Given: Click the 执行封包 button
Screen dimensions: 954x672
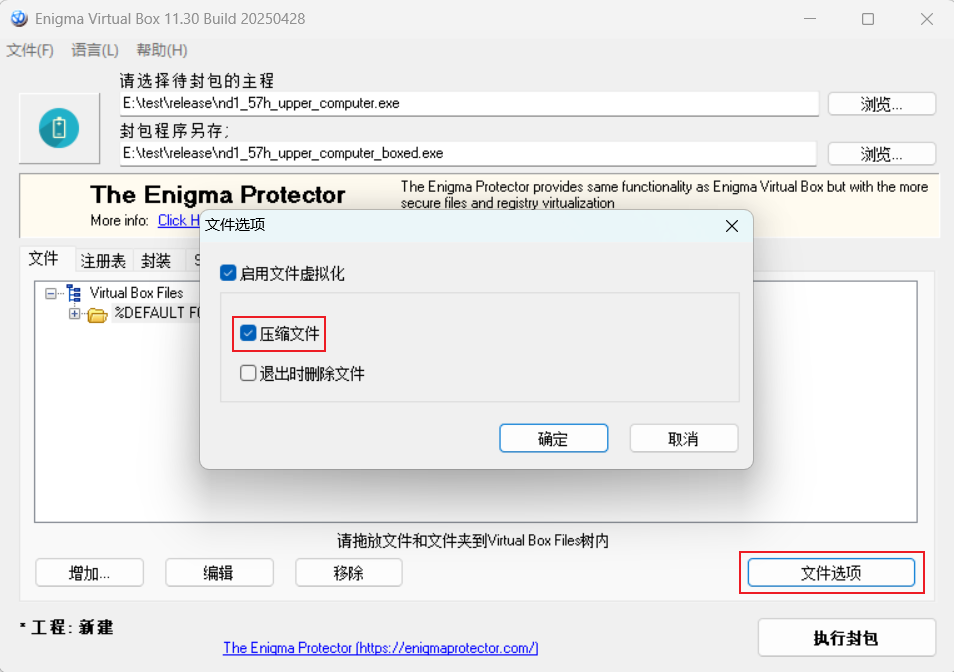Looking at the screenshot, I should click(846, 638).
